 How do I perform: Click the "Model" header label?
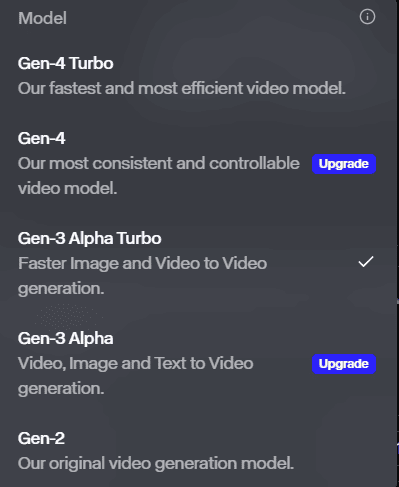click(42, 18)
